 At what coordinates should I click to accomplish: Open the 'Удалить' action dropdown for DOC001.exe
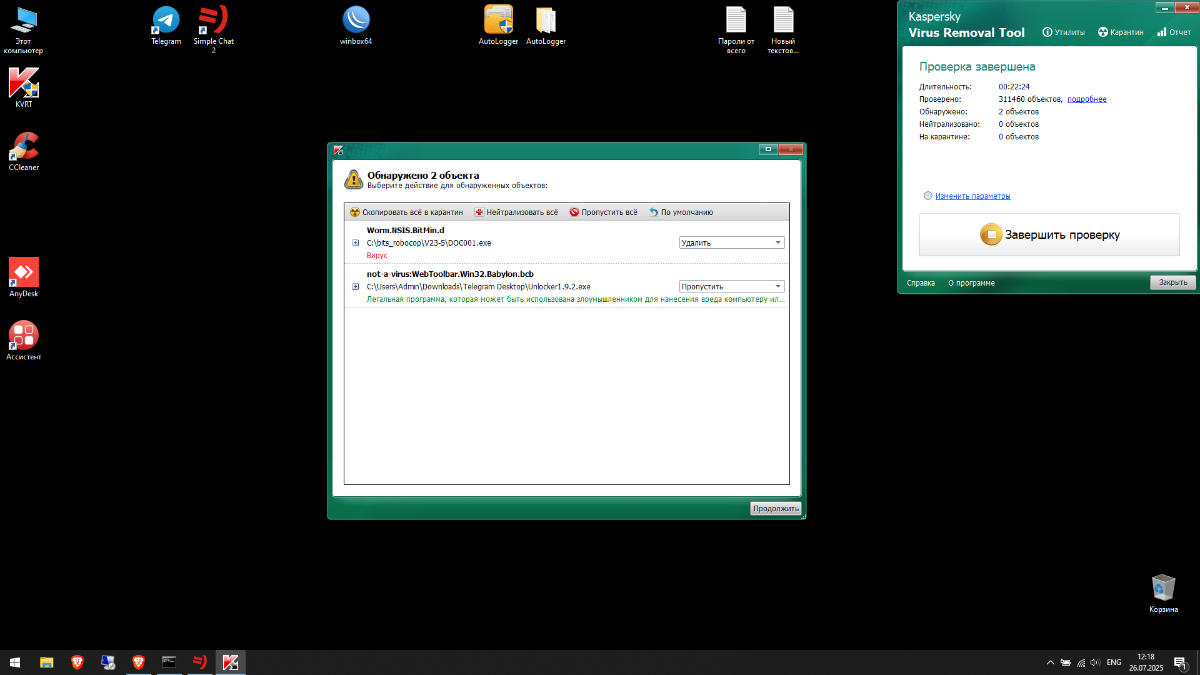pos(732,243)
